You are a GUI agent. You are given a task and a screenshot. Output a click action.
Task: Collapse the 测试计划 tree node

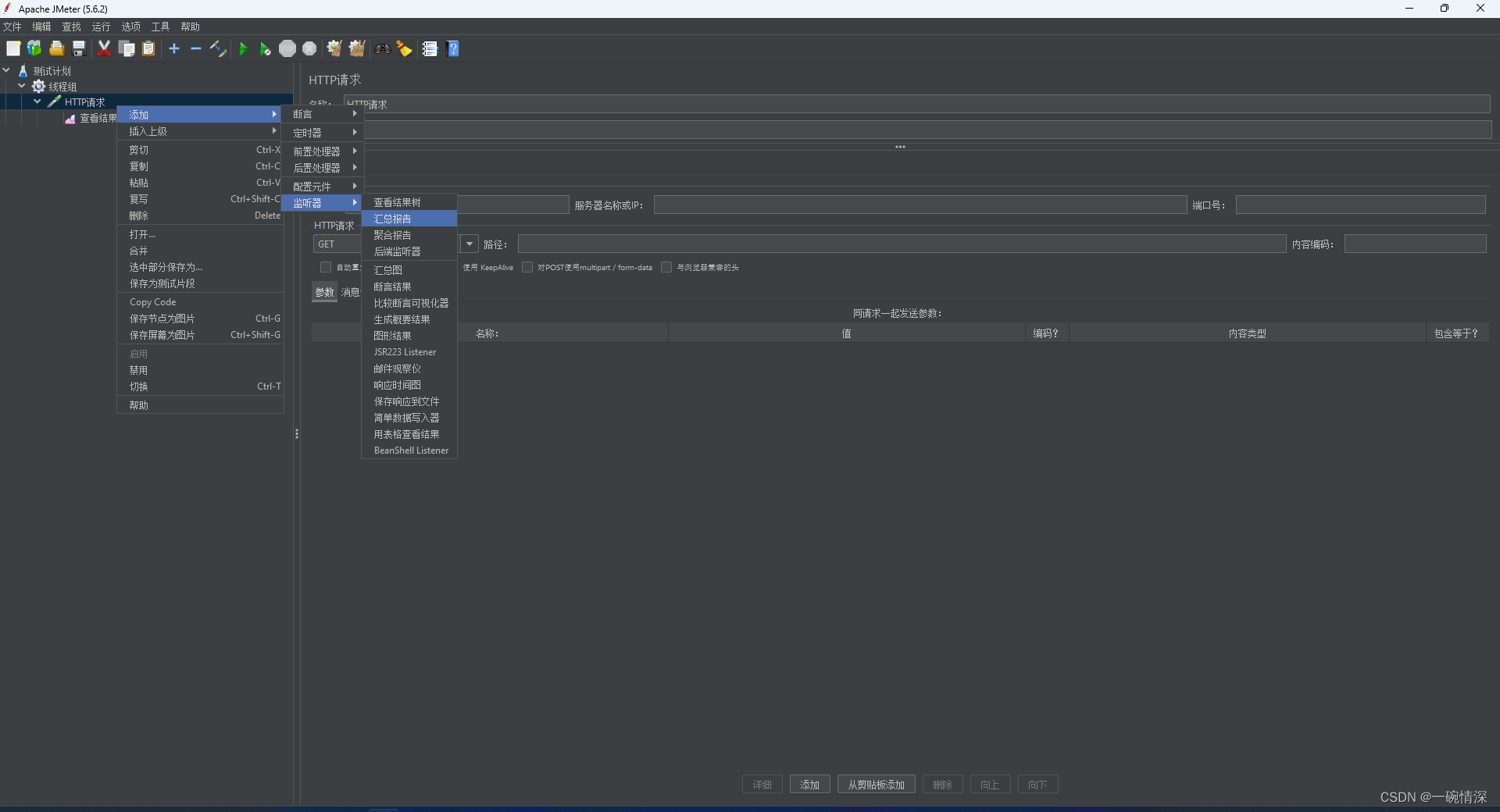6,70
